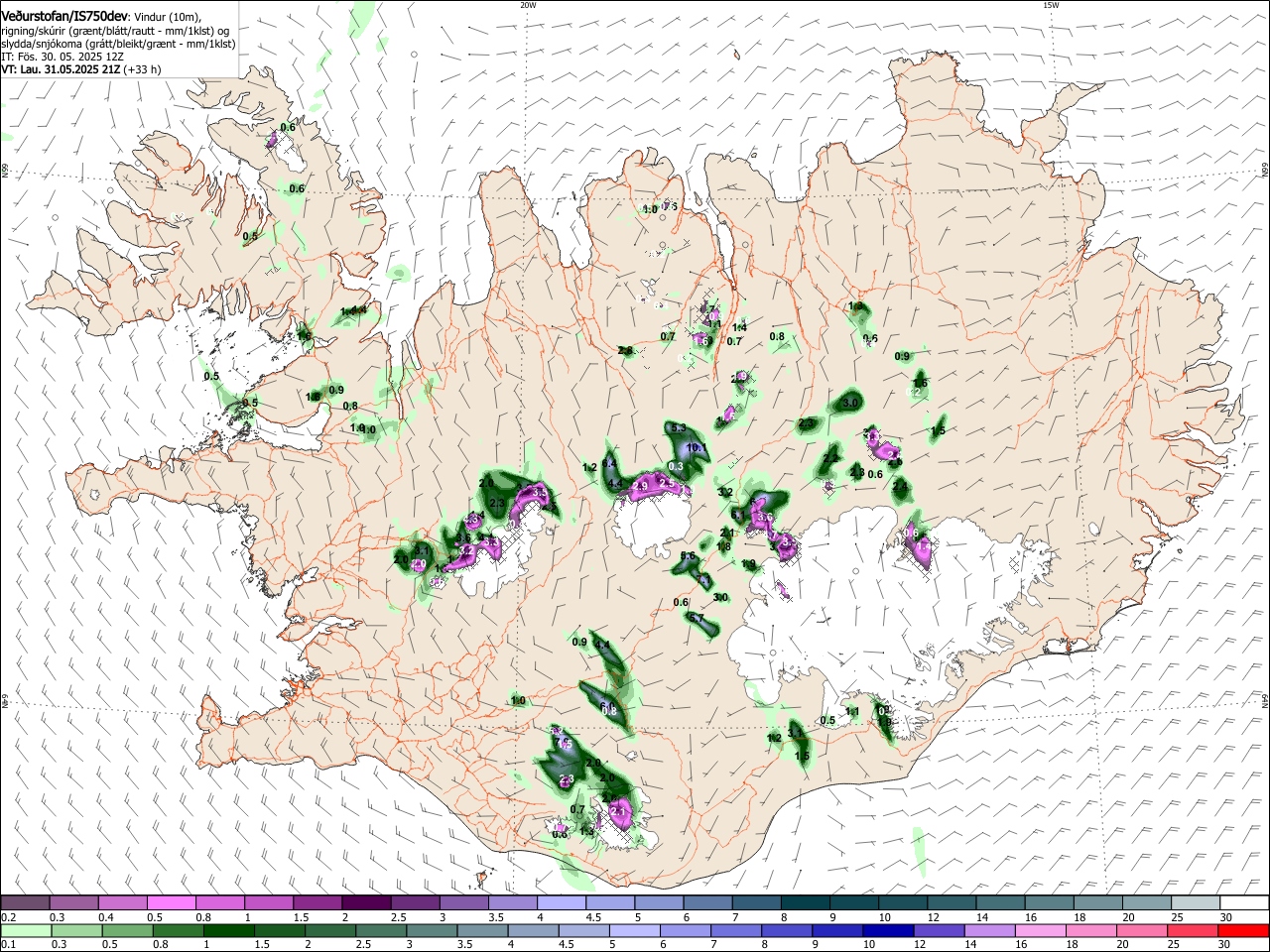Click the 5.7 precipitation value on the map
The width and height of the screenshot is (1270, 952).
697,619
